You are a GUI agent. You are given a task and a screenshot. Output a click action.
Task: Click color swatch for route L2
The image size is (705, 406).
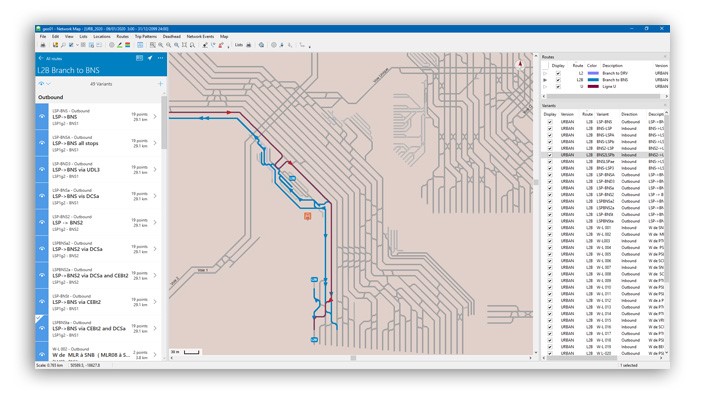[x=593, y=73]
